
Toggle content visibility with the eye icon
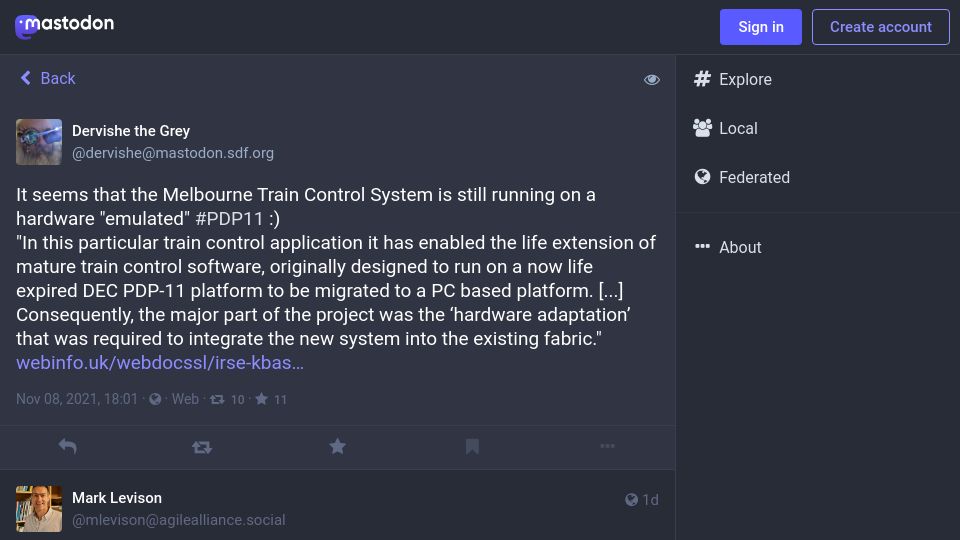pos(651,80)
